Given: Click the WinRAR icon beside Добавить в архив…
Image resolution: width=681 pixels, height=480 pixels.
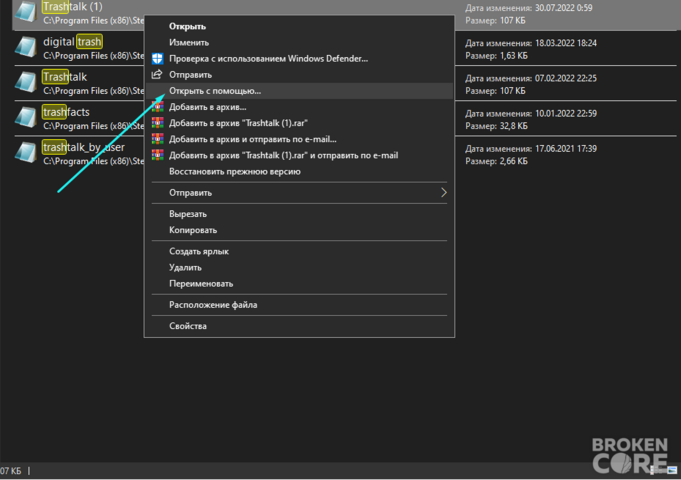Looking at the screenshot, I should pos(157,107).
